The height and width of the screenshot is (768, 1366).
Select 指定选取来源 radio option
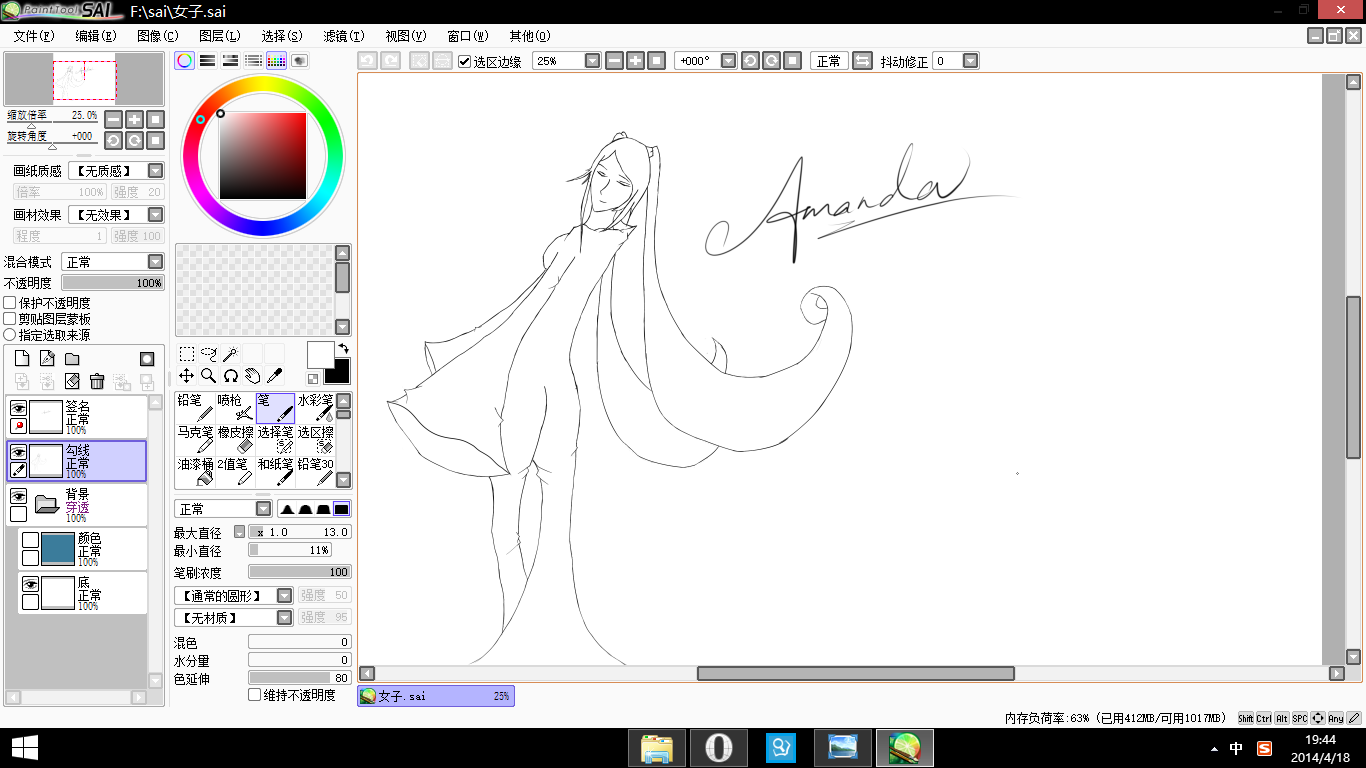[x=10, y=335]
